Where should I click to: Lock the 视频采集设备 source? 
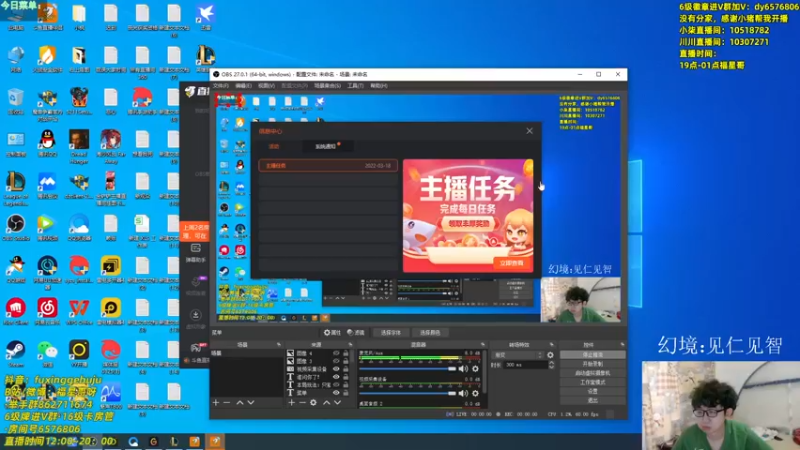346,368
